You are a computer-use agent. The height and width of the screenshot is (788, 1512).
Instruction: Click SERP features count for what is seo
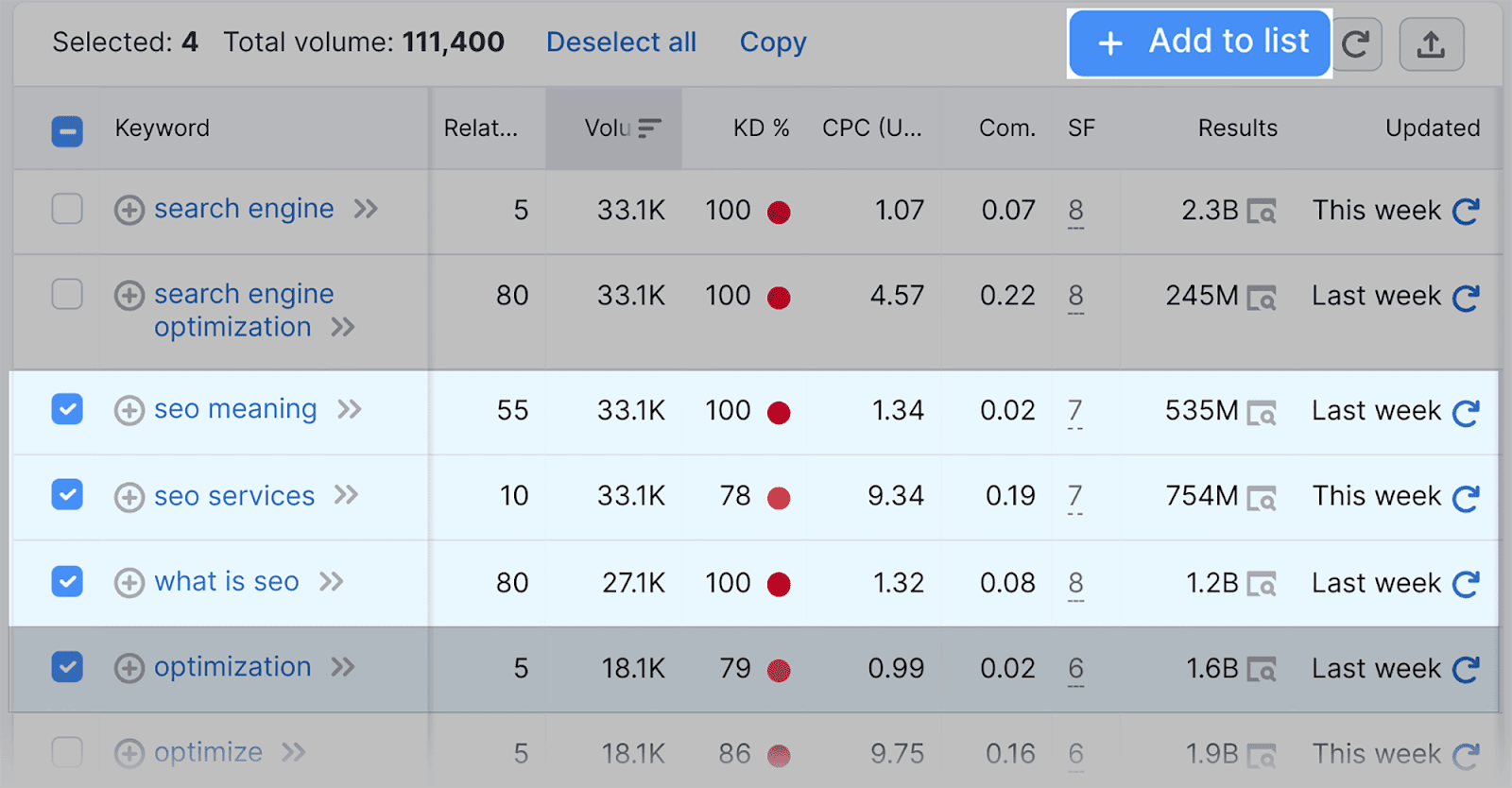click(x=1075, y=584)
